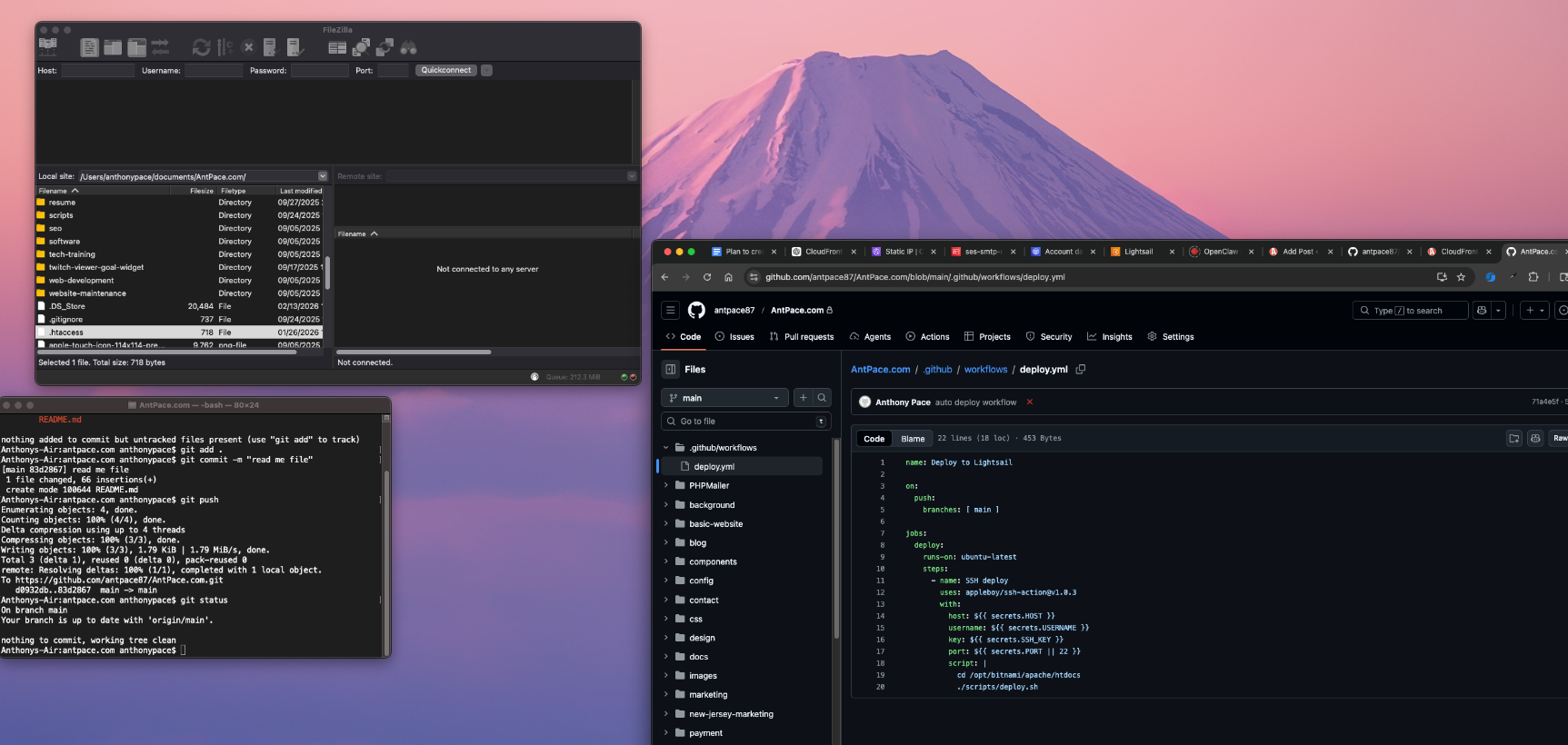
Task: Toggle FileZilla transfer queue display icon
Action: (x=160, y=47)
